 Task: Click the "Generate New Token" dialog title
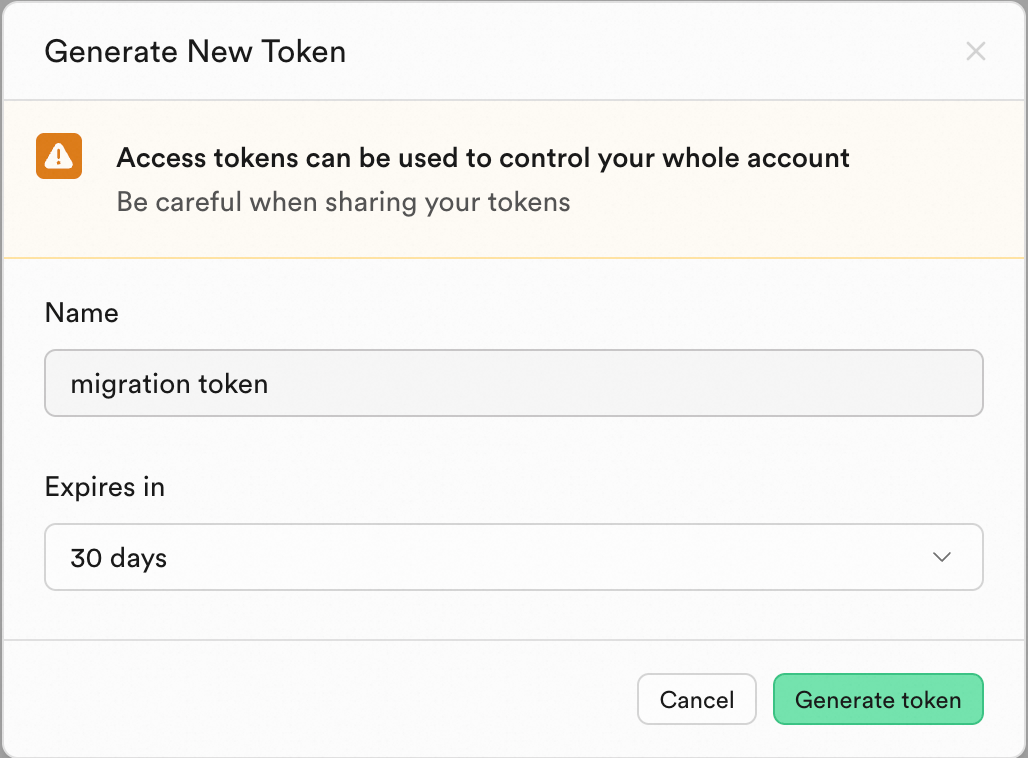click(195, 52)
